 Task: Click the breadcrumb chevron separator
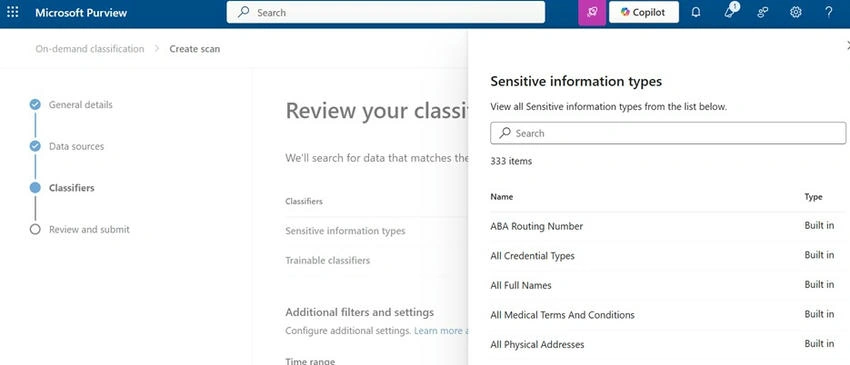point(157,49)
